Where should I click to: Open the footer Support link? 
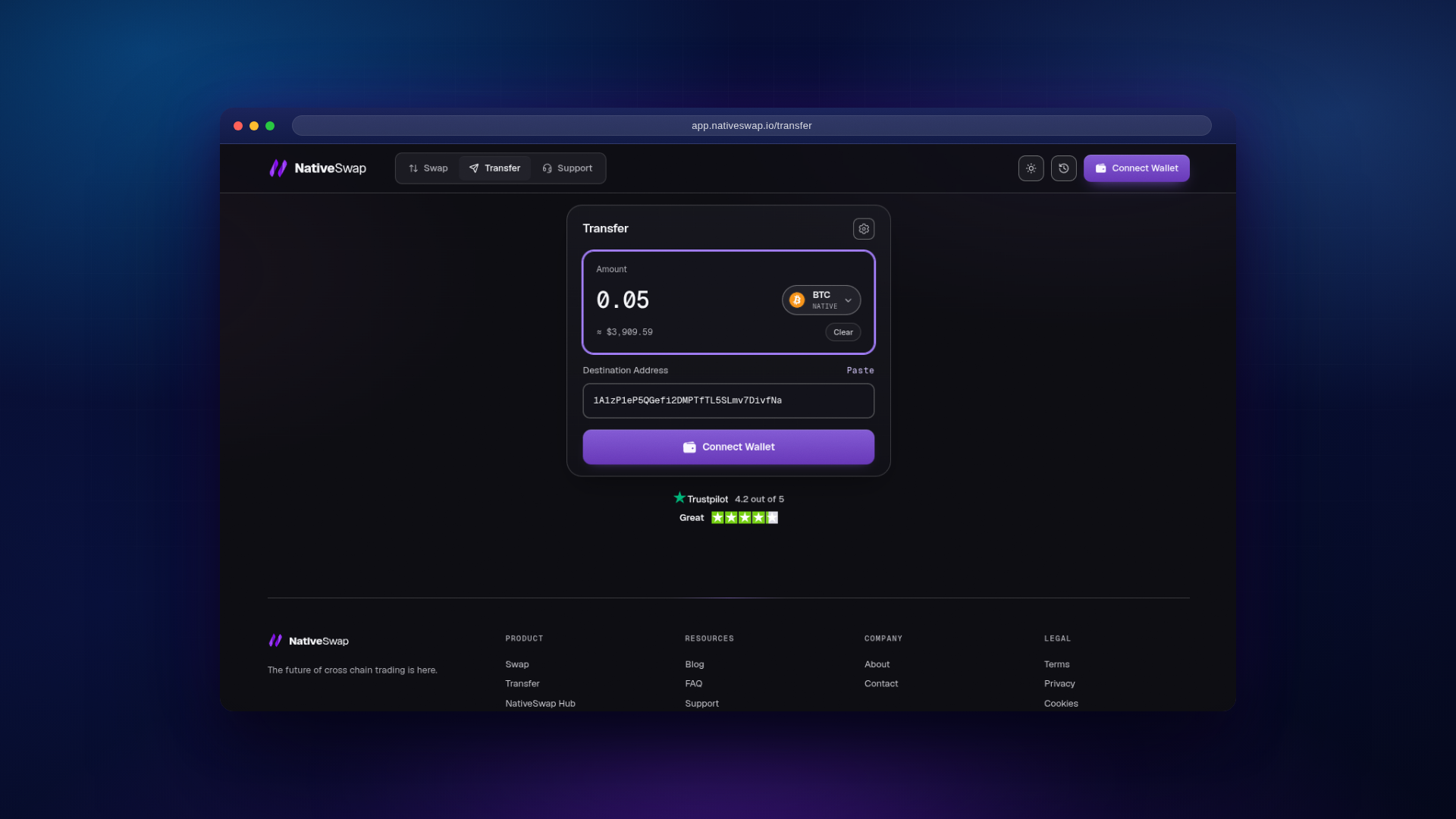tap(702, 704)
